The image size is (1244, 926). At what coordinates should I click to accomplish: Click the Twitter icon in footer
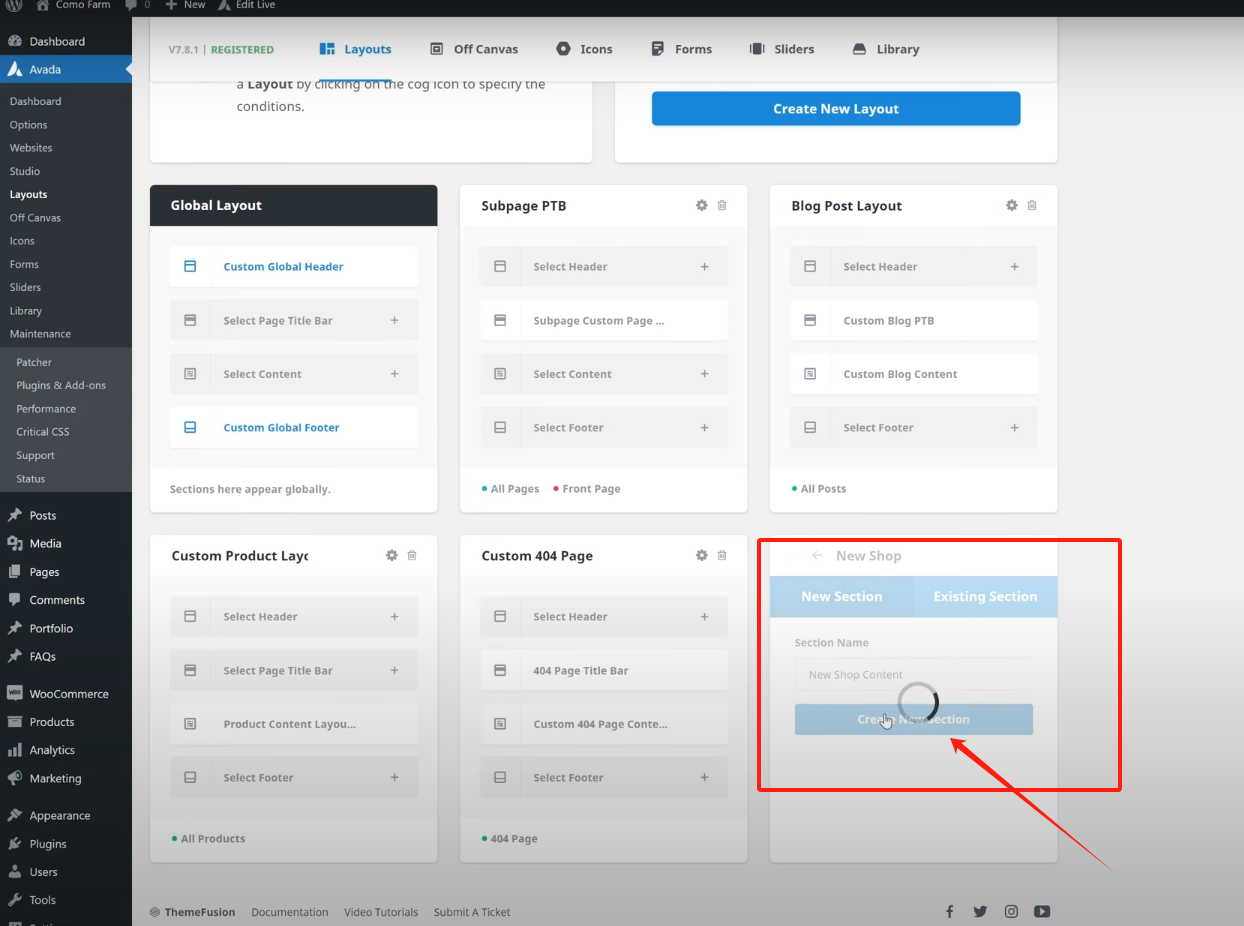pos(980,911)
